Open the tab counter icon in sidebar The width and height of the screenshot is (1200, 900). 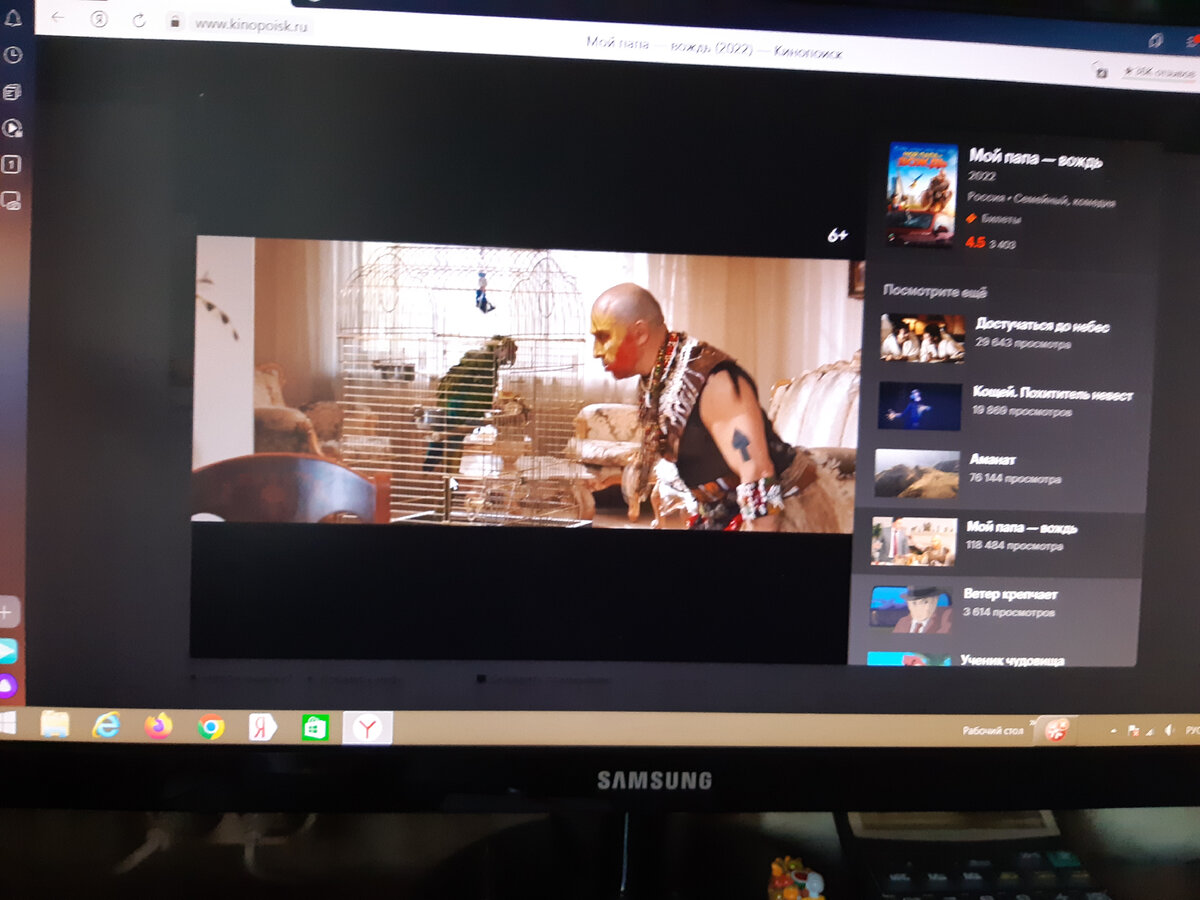point(12,164)
